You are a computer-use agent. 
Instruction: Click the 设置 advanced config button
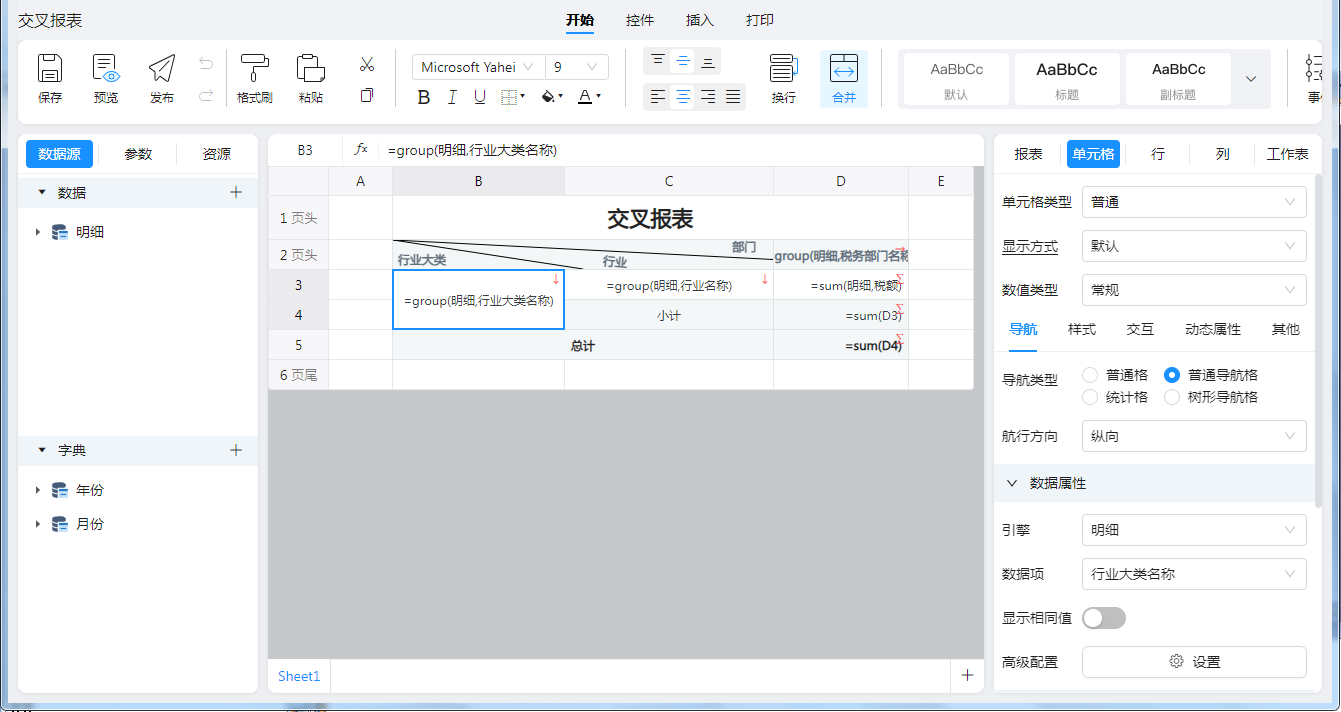1194,662
